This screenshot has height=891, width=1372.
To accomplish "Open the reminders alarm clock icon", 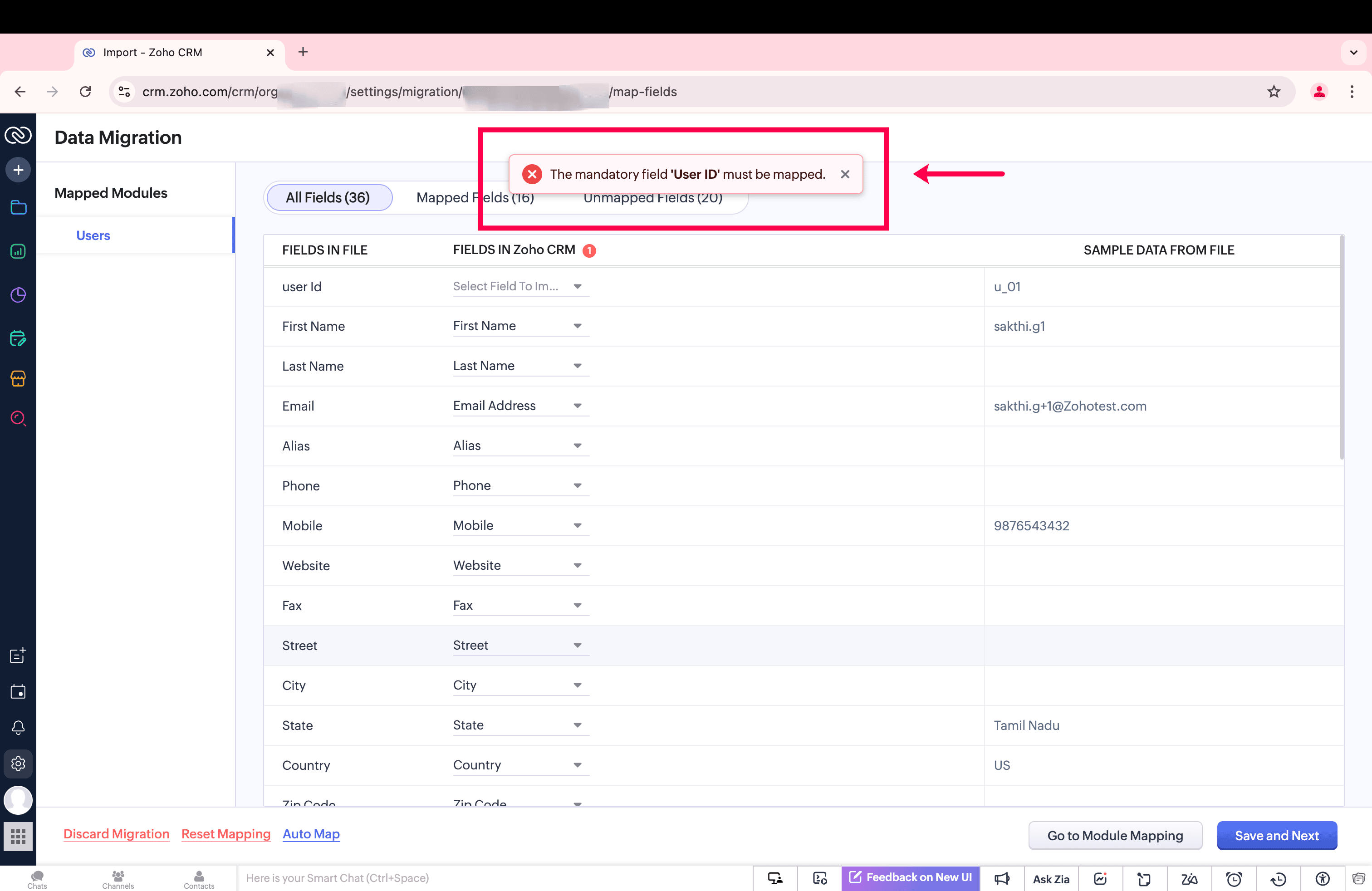I will click(1234, 878).
